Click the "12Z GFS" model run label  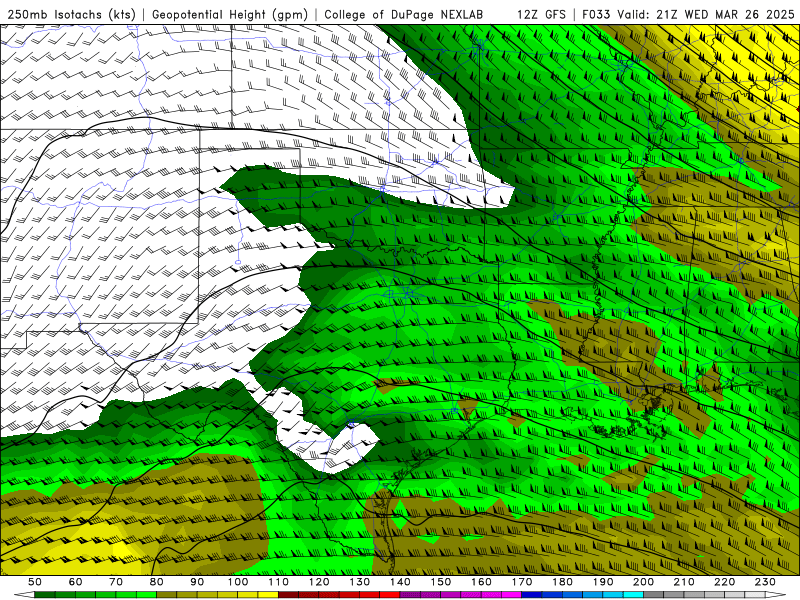(x=541, y=15)
